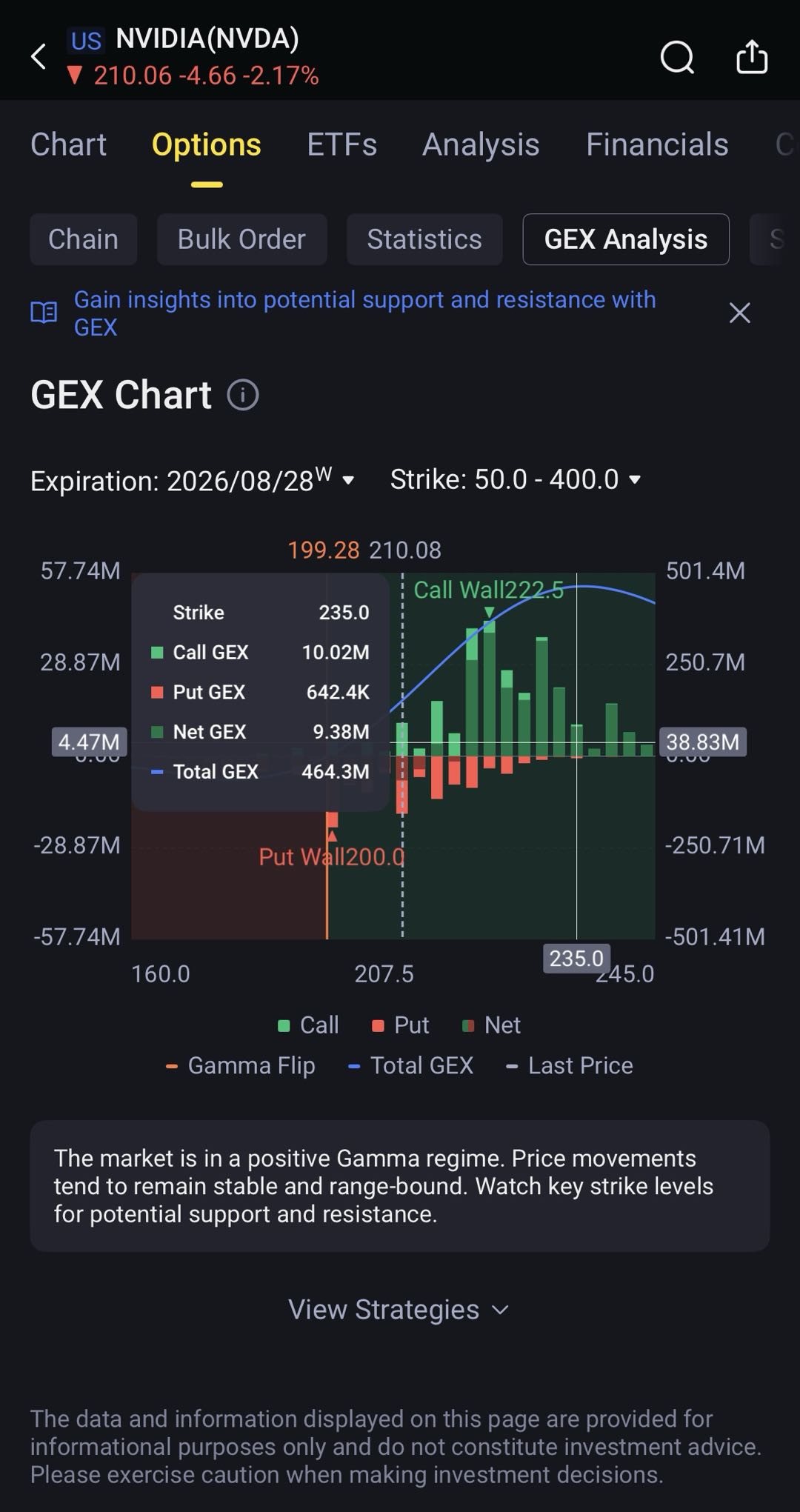Open the Expiration date dropdown
This screenshot has height=1512, width=800.
tap(193, 480)
